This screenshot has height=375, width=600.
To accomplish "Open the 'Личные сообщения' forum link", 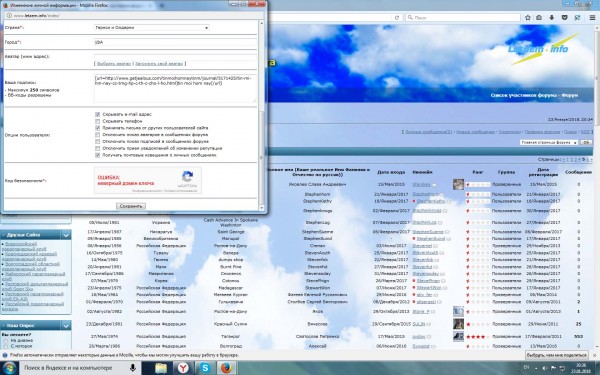I will pos(429,132).
